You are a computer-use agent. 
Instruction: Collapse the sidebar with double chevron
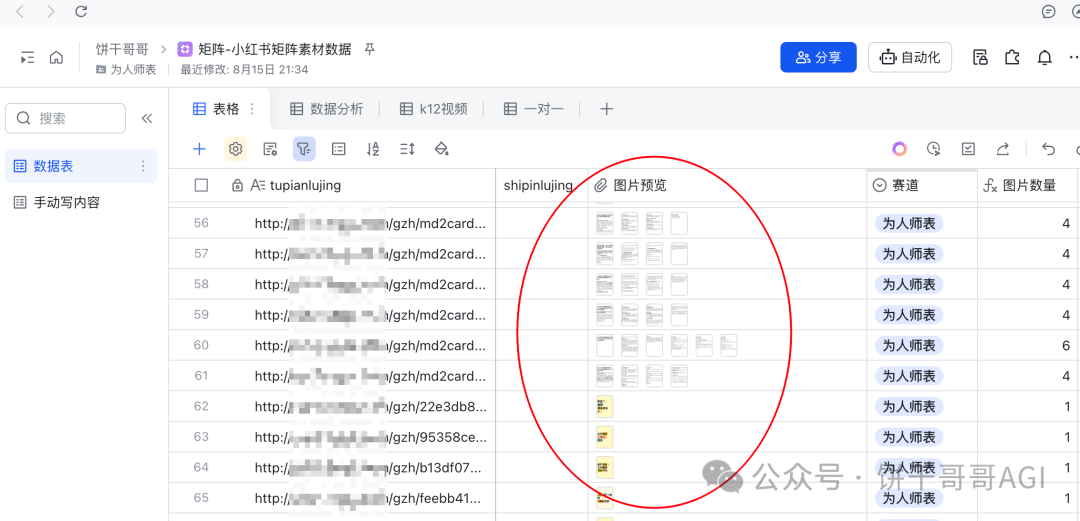click(x=147, y=119)
